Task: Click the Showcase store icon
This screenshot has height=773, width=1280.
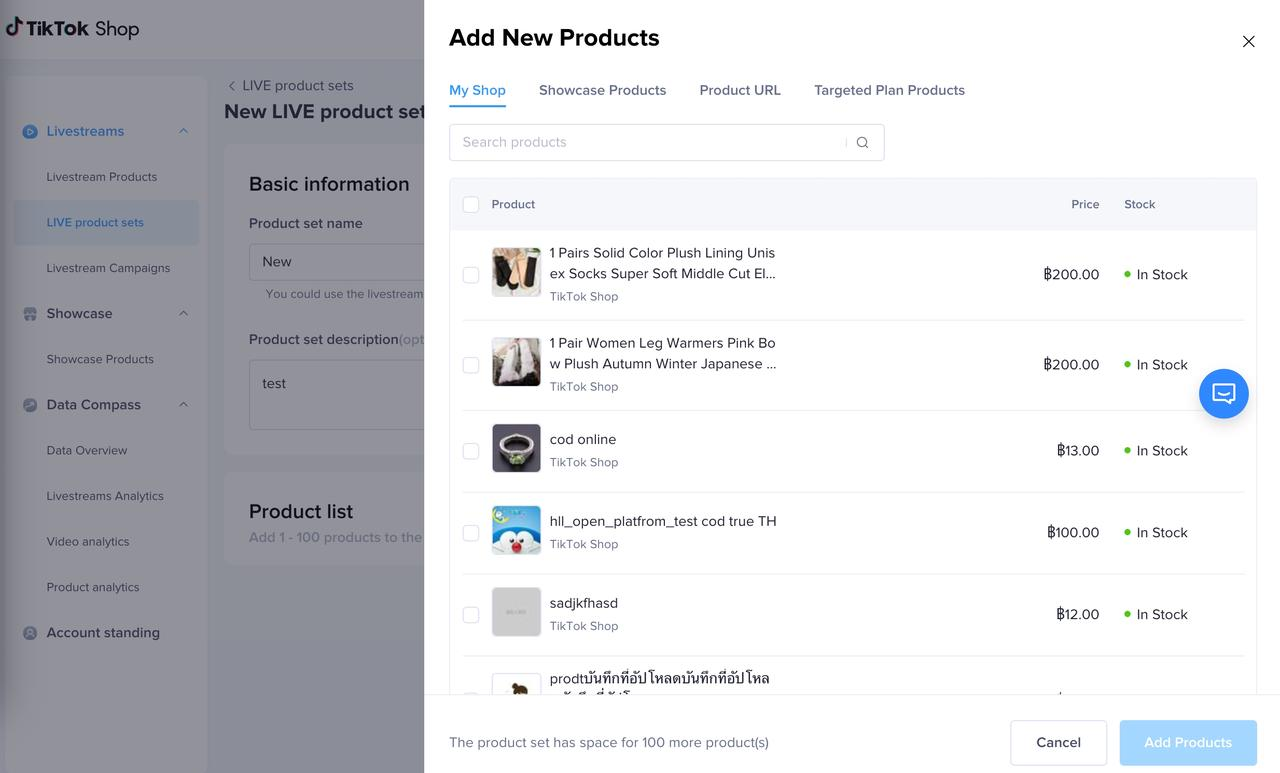Action: 30,314
